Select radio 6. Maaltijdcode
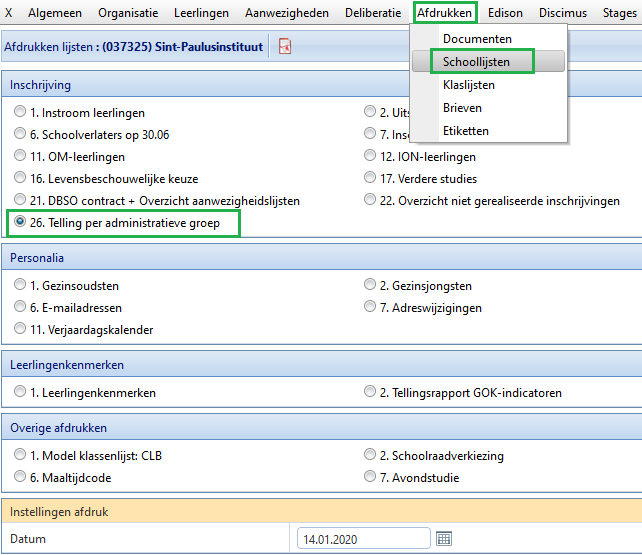Viewport: 642px width, 555px height. click(20, 477)
